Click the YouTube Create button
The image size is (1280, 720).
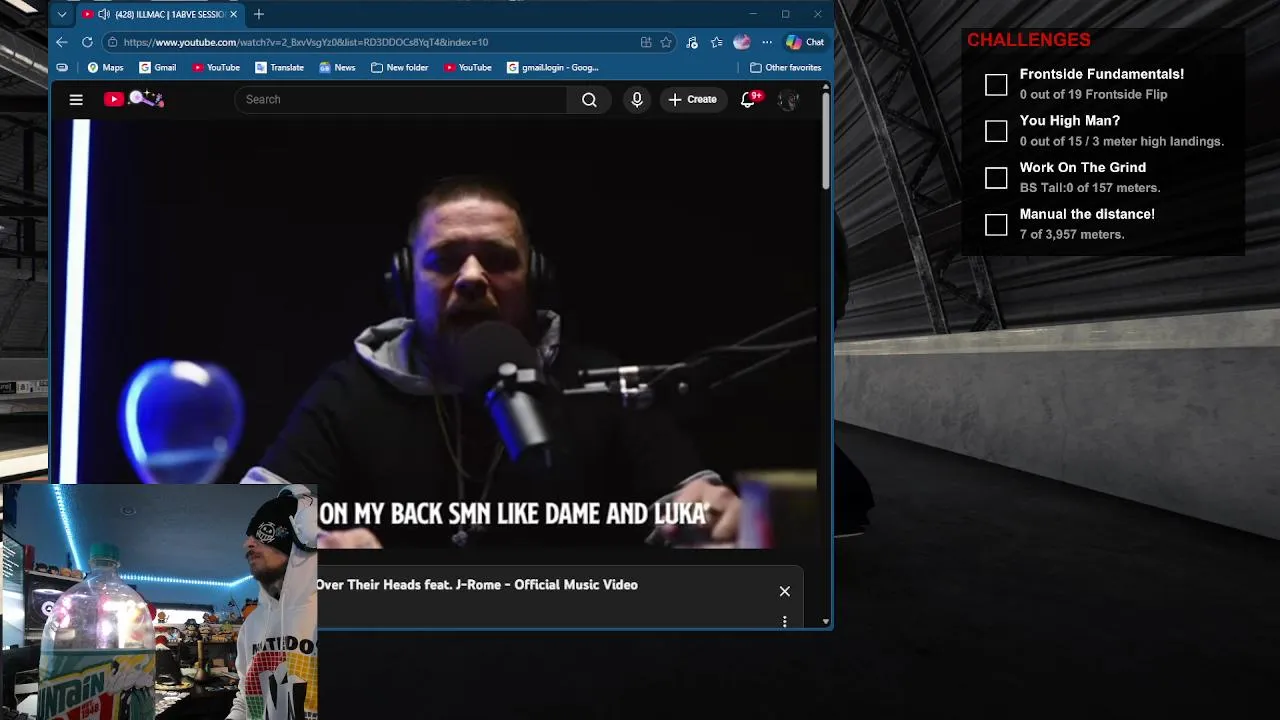click(692, 99)
